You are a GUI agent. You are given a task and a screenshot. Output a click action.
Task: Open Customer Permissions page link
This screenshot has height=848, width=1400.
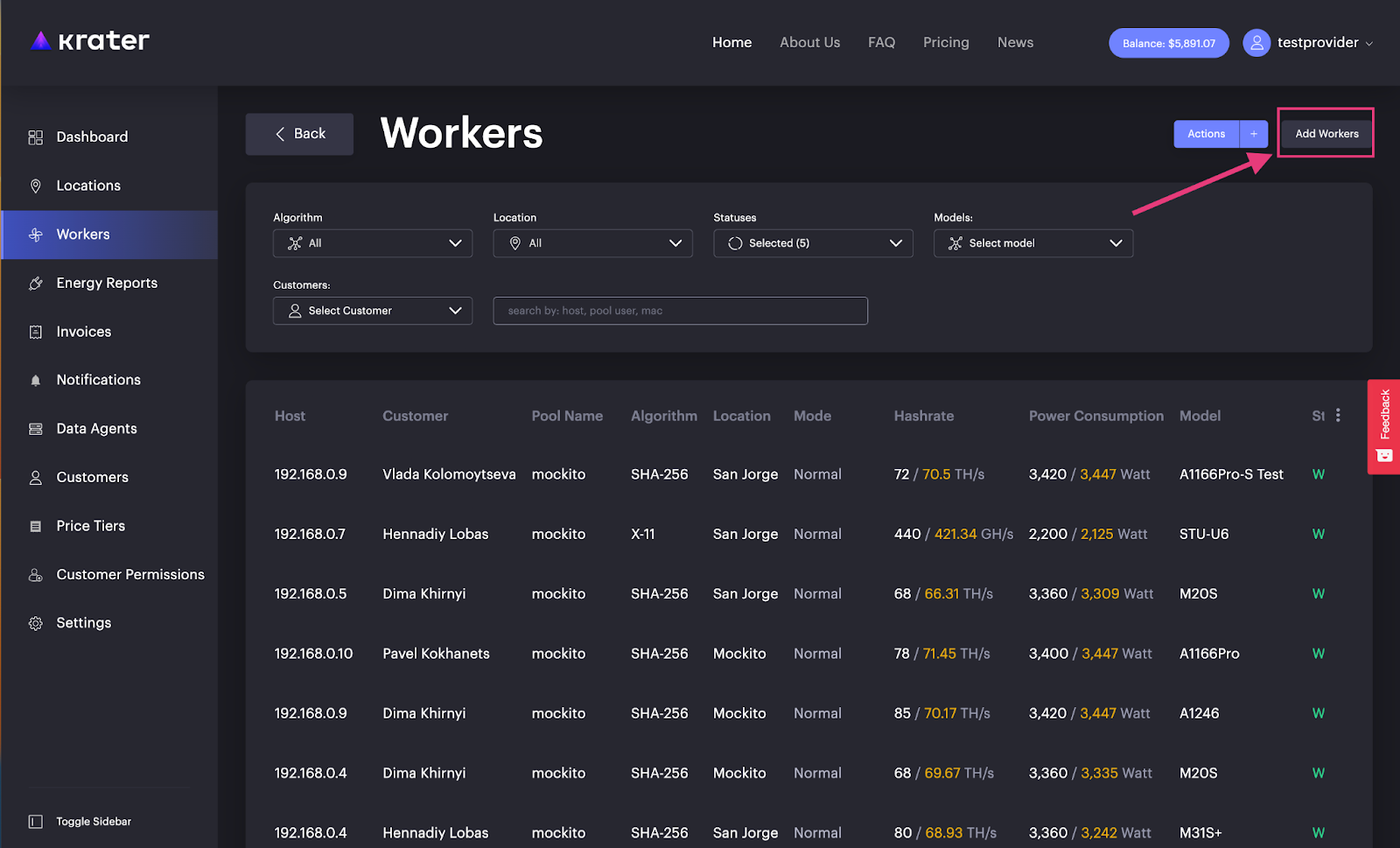130,574
